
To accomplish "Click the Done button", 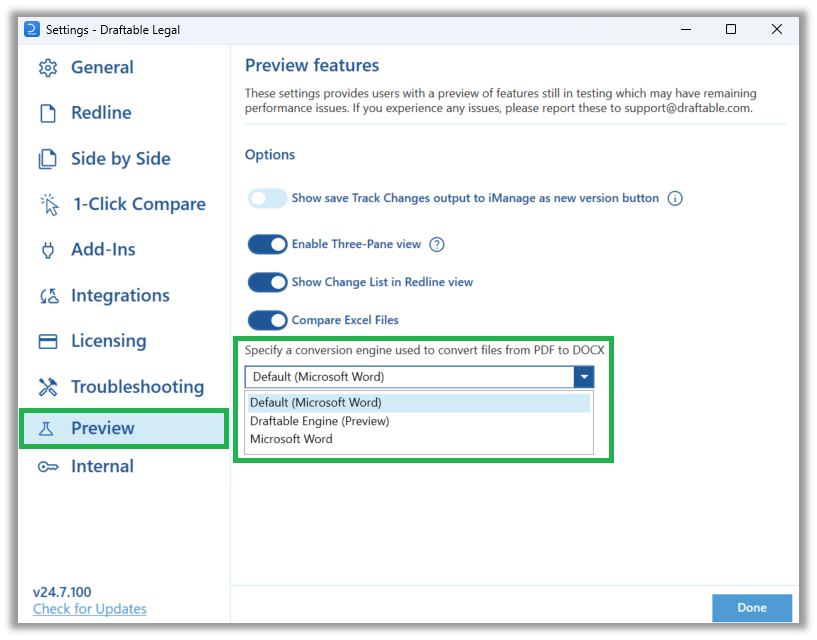I will [x=751, y=608].
